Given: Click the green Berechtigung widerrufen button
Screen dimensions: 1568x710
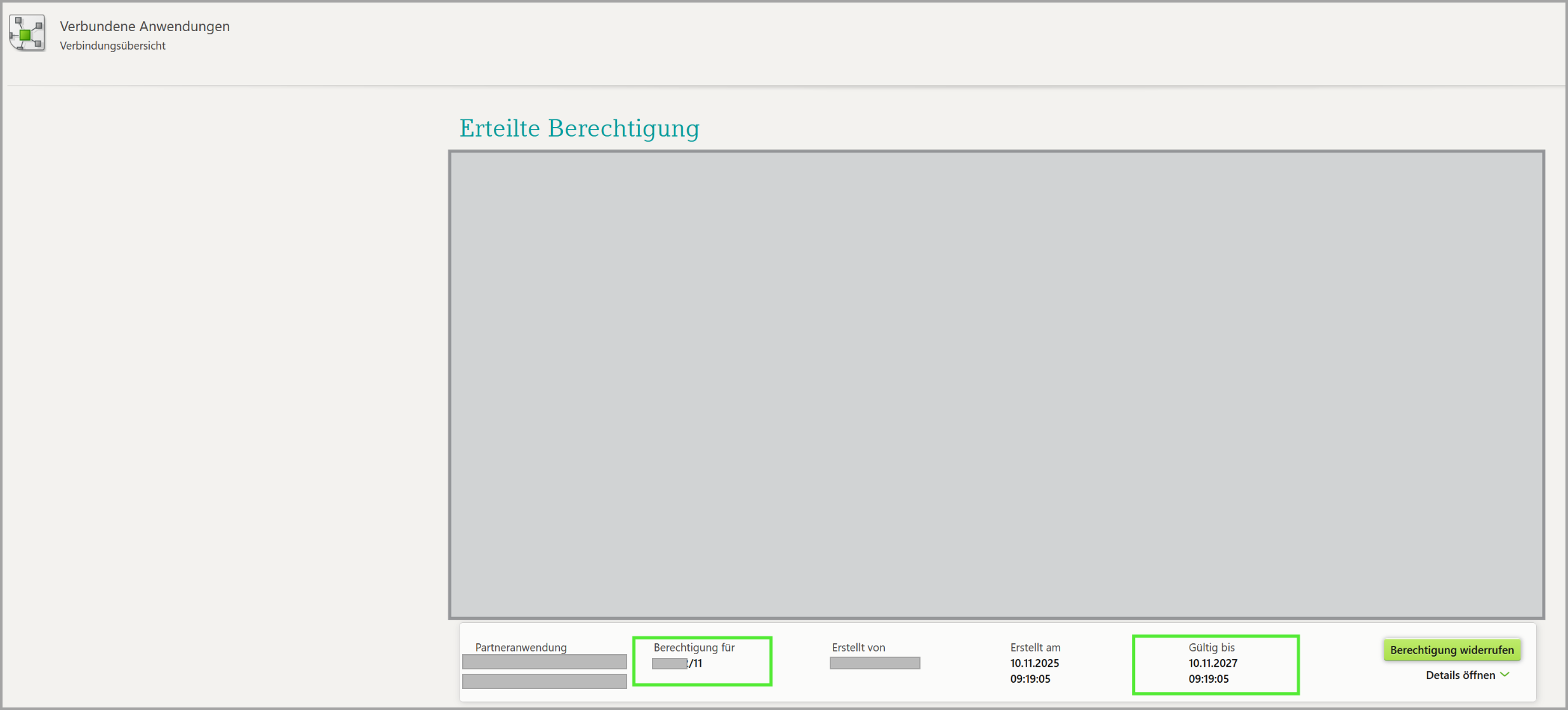Looking at the screenshot, I should [x=1451, y=650].
